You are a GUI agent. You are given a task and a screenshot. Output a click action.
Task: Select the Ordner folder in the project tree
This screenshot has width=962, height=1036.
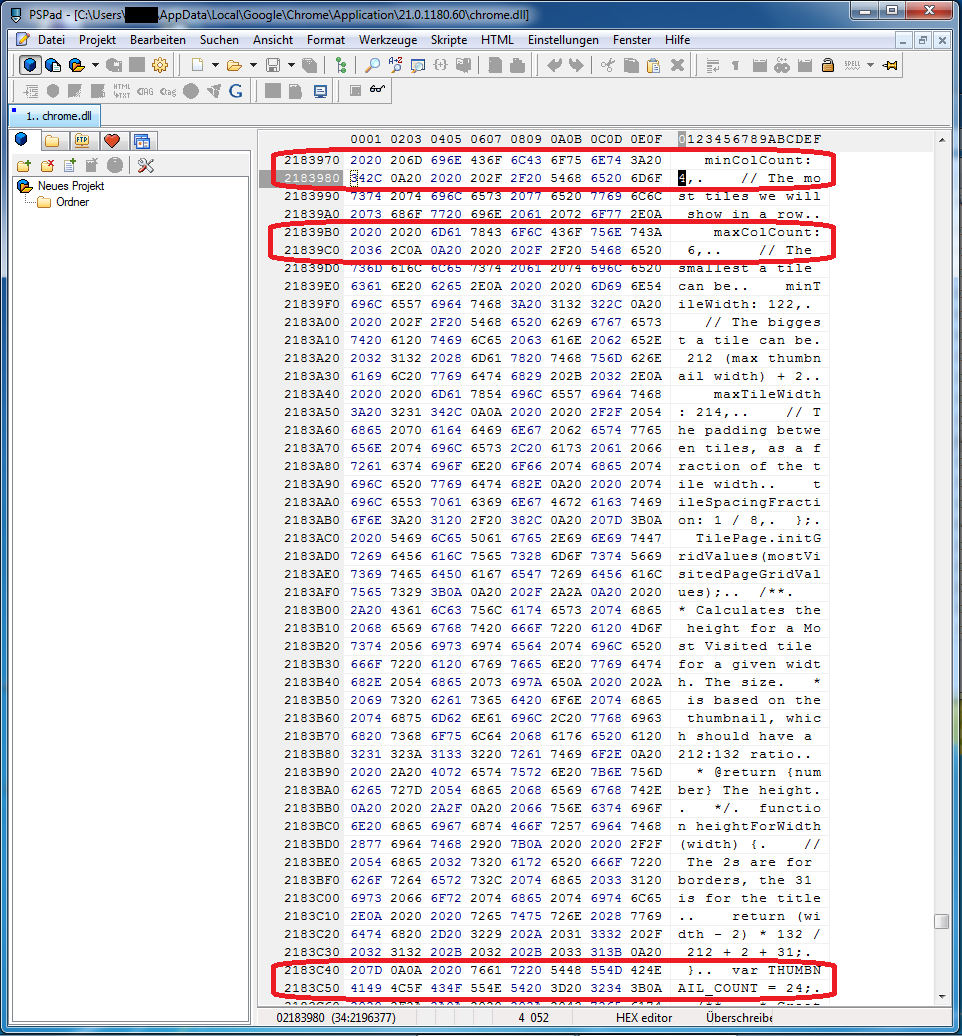point(73,201)
